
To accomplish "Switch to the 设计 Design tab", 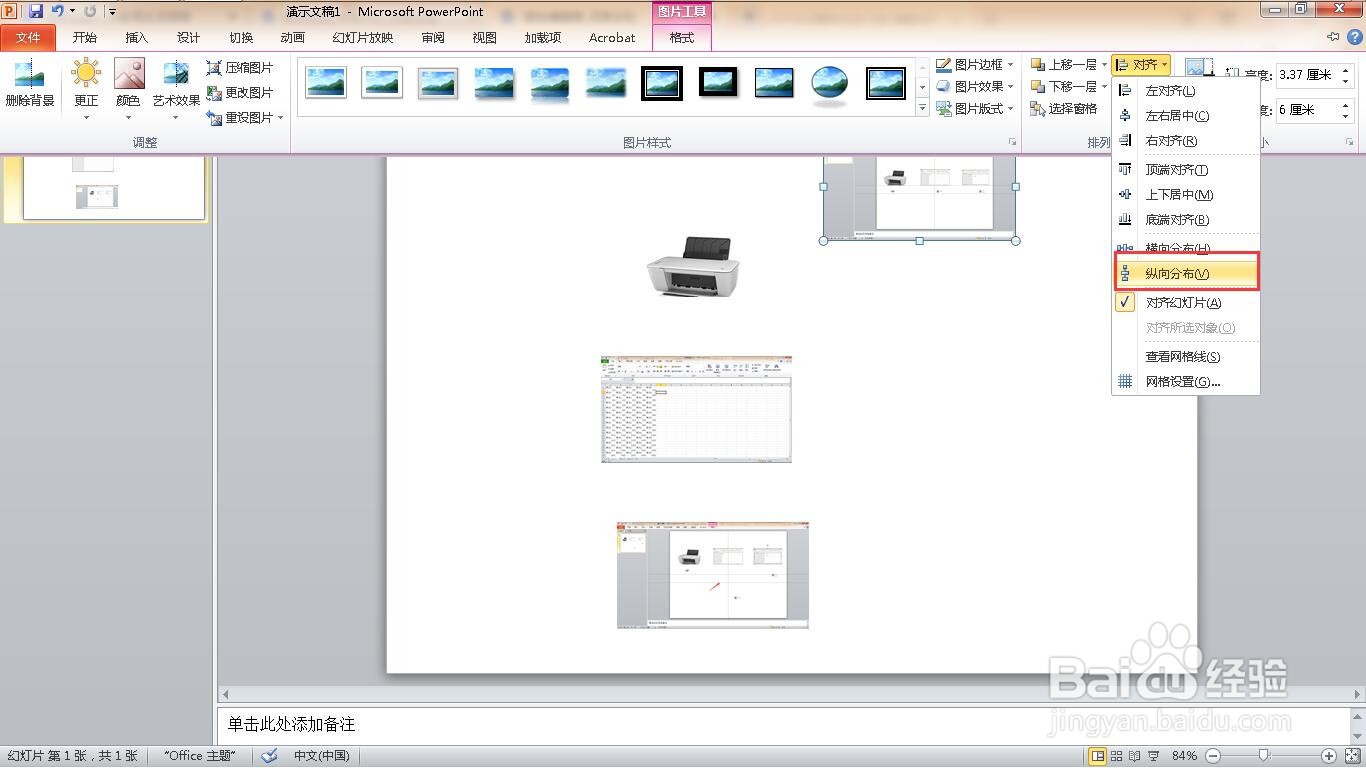I will click(x=188, y=37).
